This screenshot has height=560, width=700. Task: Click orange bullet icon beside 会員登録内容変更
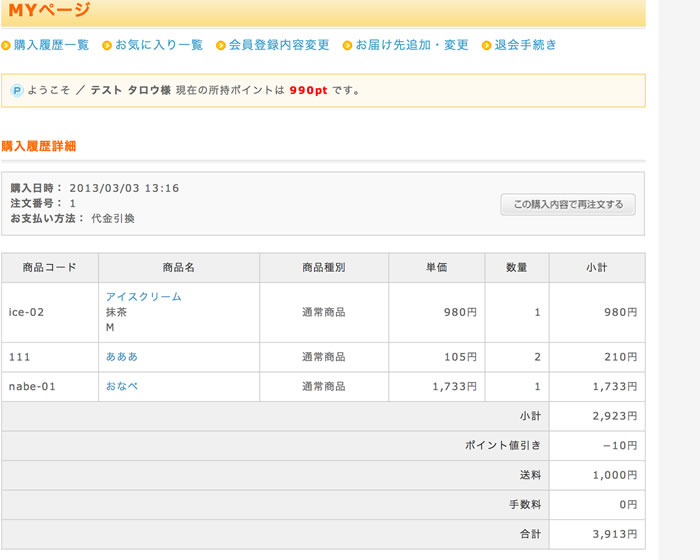221,46
